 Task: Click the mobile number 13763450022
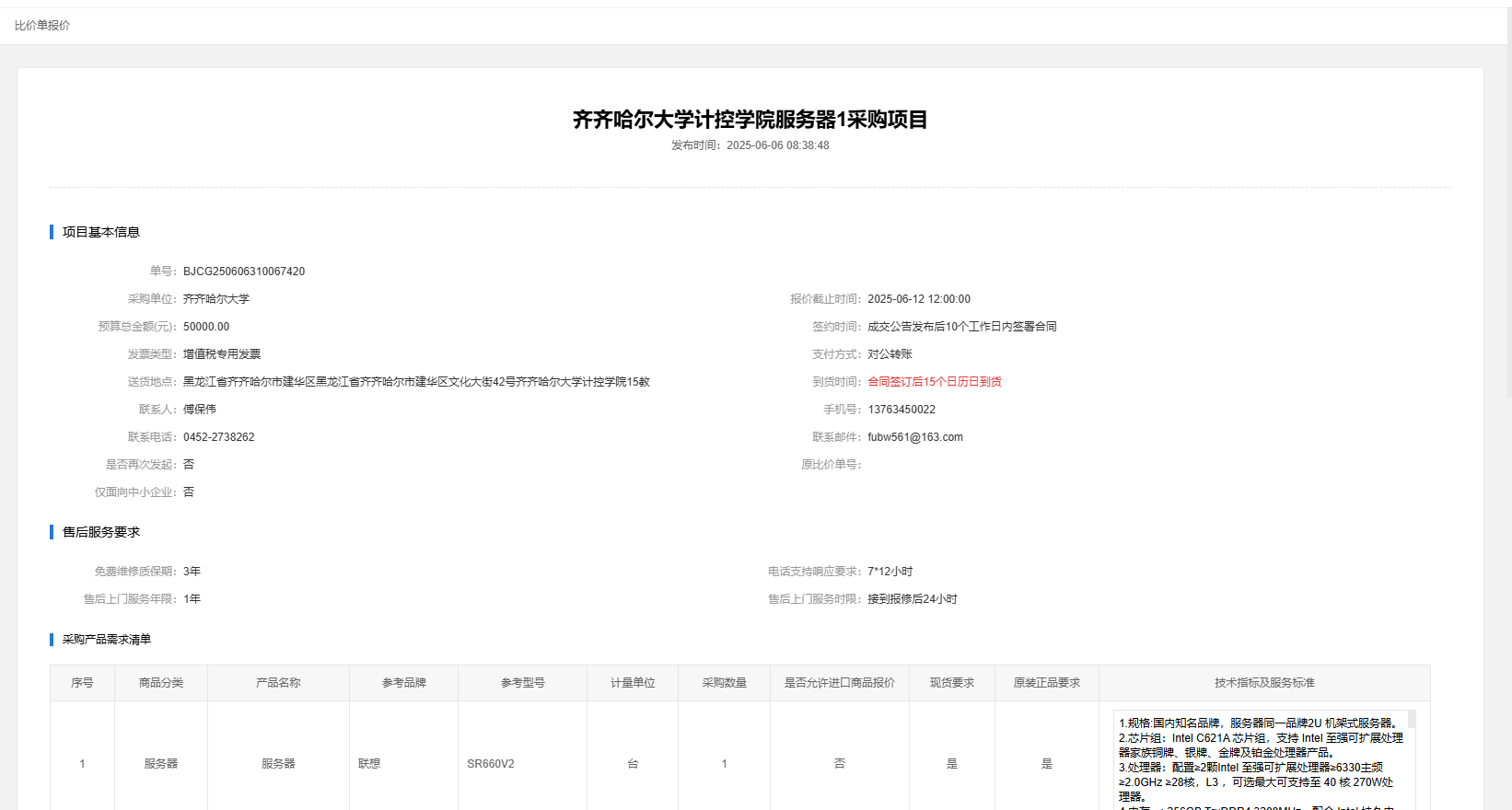pos(901,410)
